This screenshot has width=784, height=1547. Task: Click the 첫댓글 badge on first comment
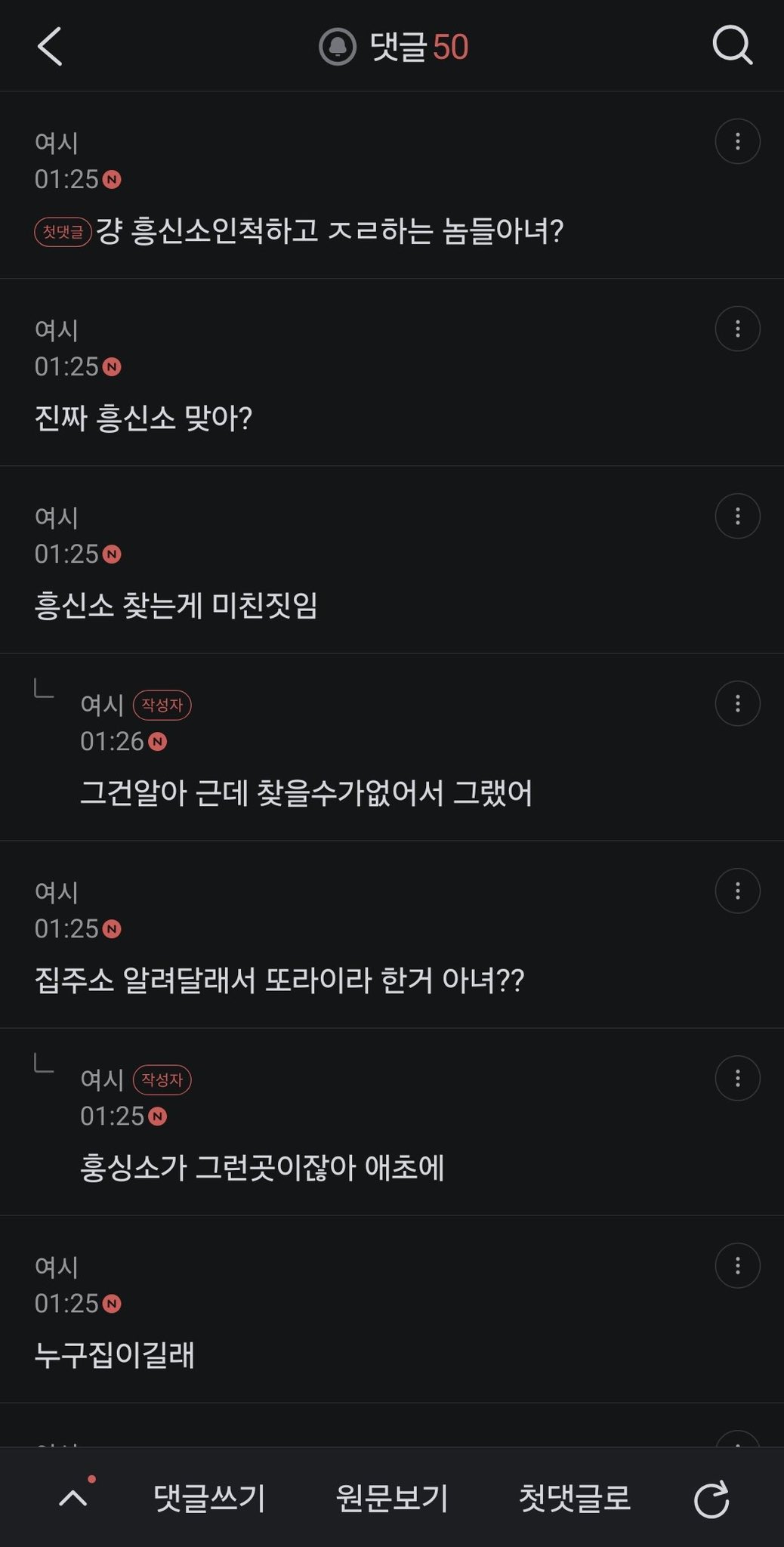pos(63,231)
